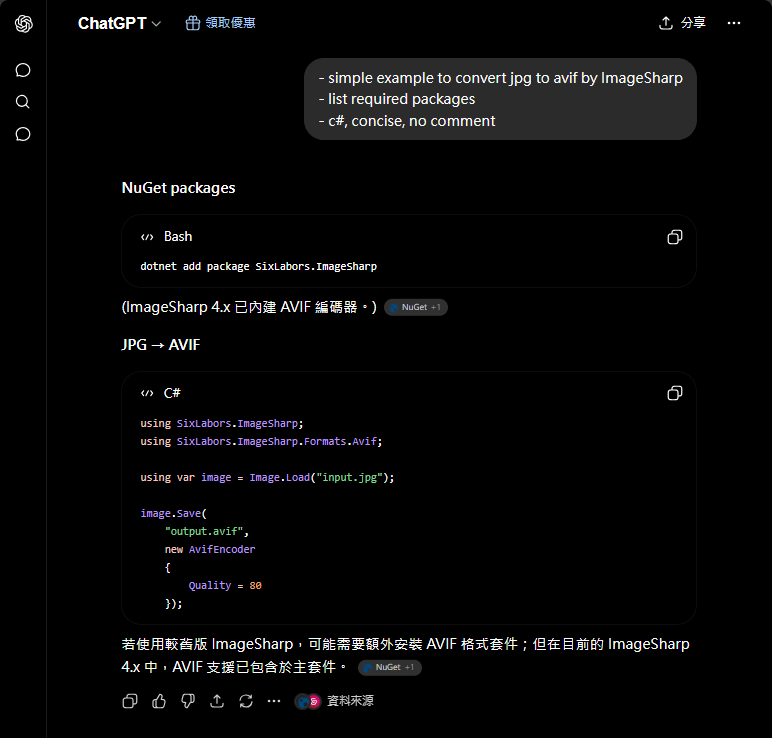Click the 'new AvifEncoder' code line

coord(210,549)
